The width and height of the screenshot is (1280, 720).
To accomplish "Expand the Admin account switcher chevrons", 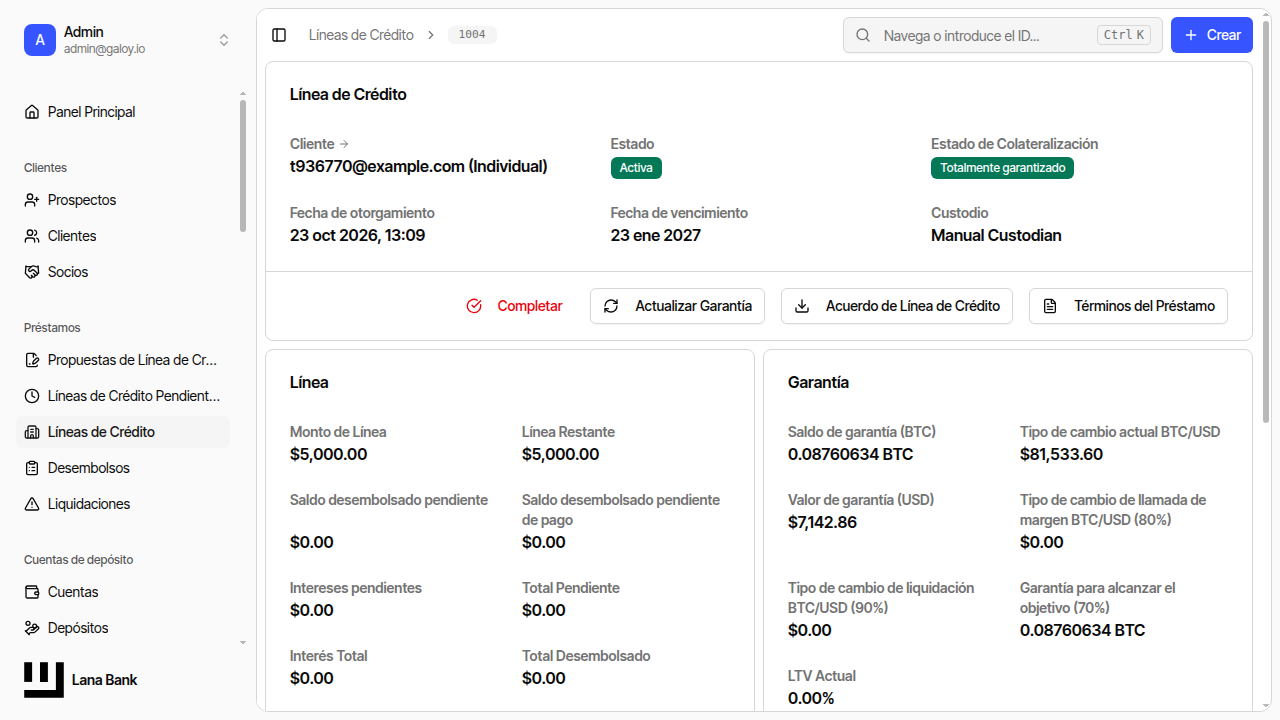I will (224, 40).
